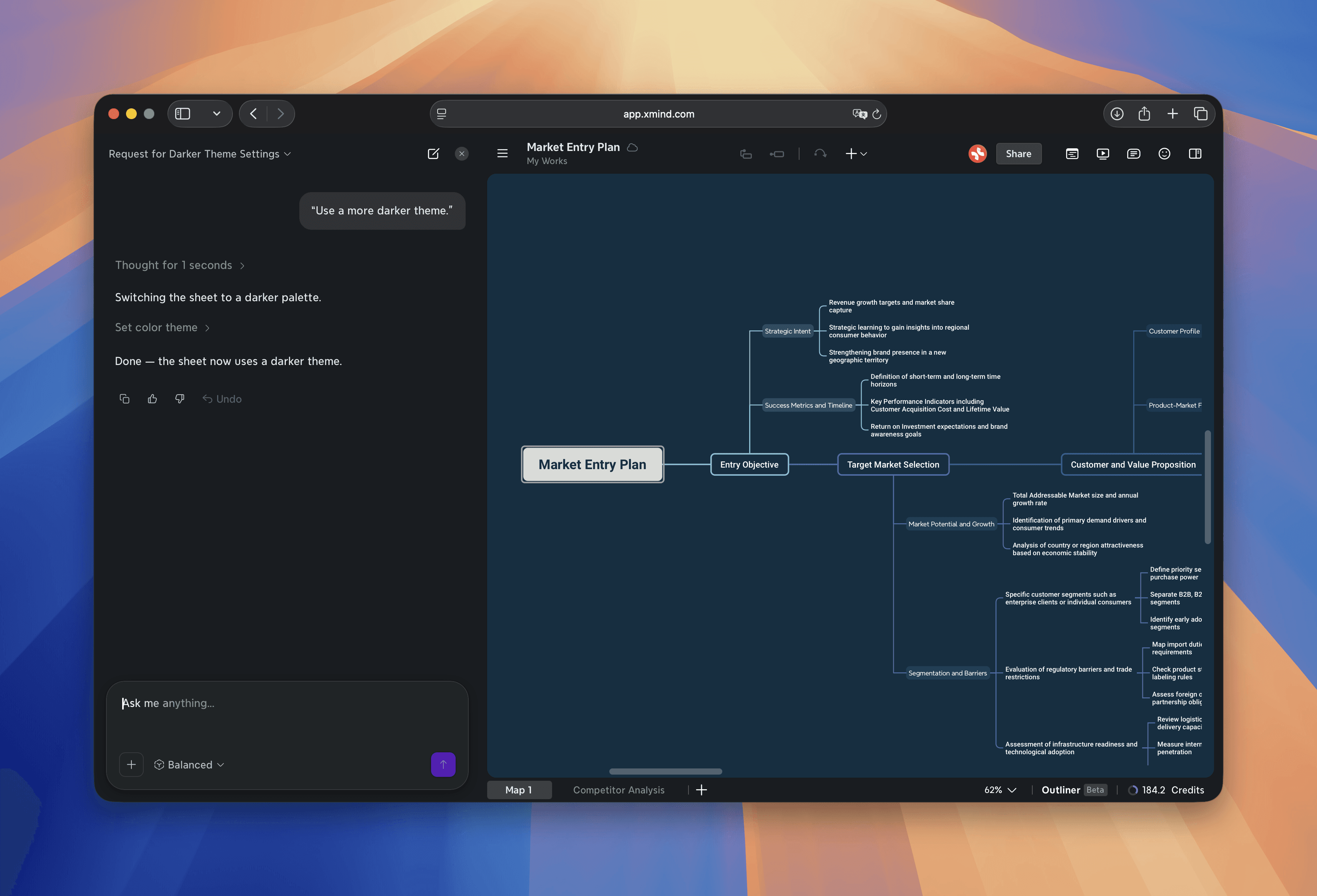Click the Market Entry Plan document title
Screen dimensions: 1317x896
click(x=573, y=148)
